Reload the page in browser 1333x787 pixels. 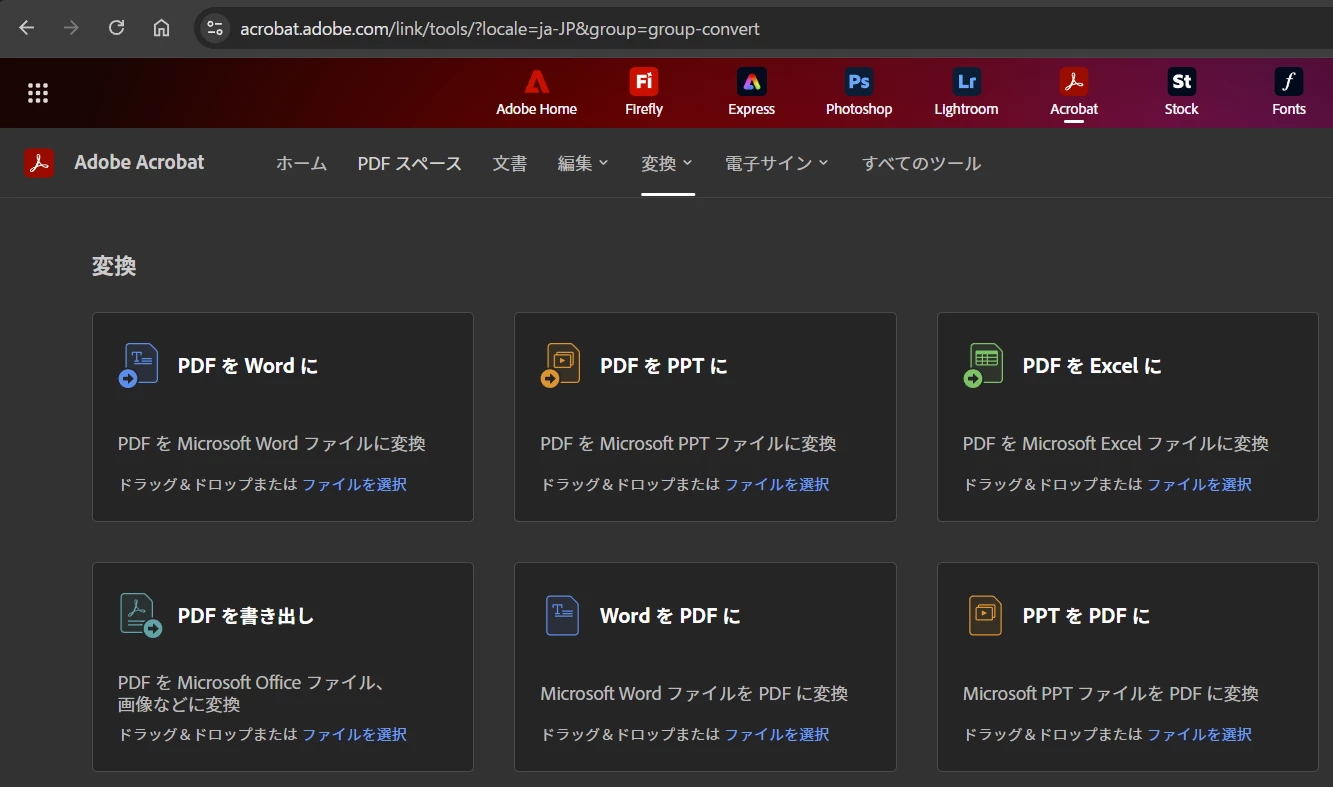pos(116,28)
